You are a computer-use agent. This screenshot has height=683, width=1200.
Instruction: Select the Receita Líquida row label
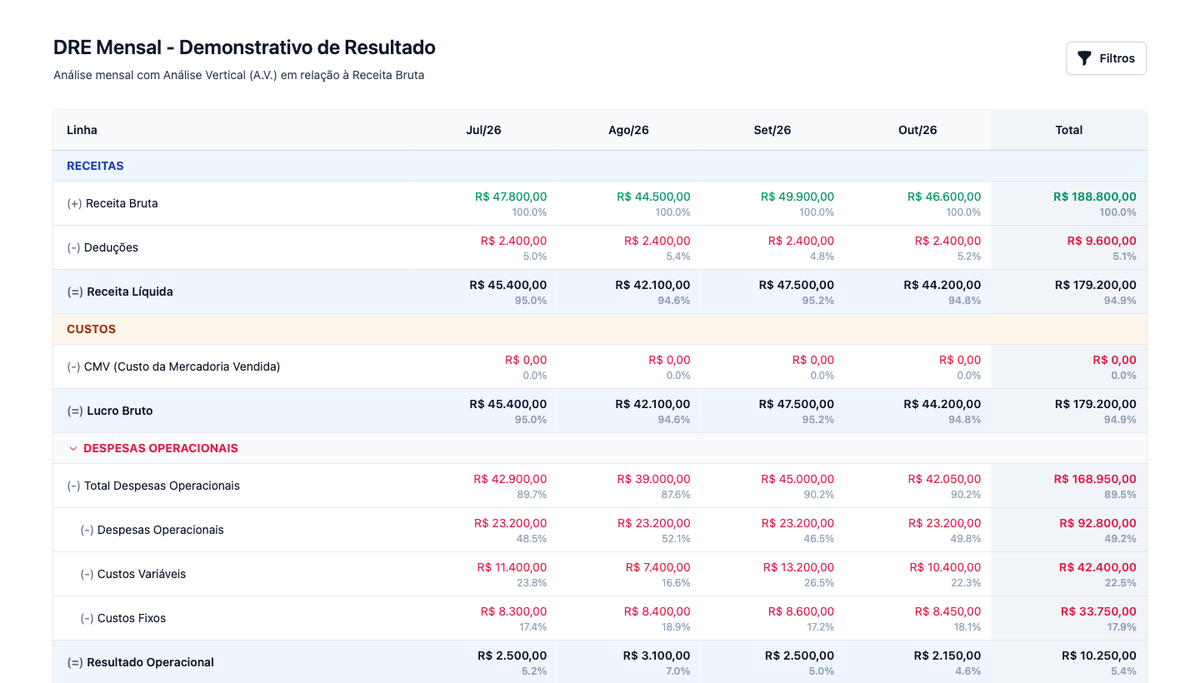[120, 292]
